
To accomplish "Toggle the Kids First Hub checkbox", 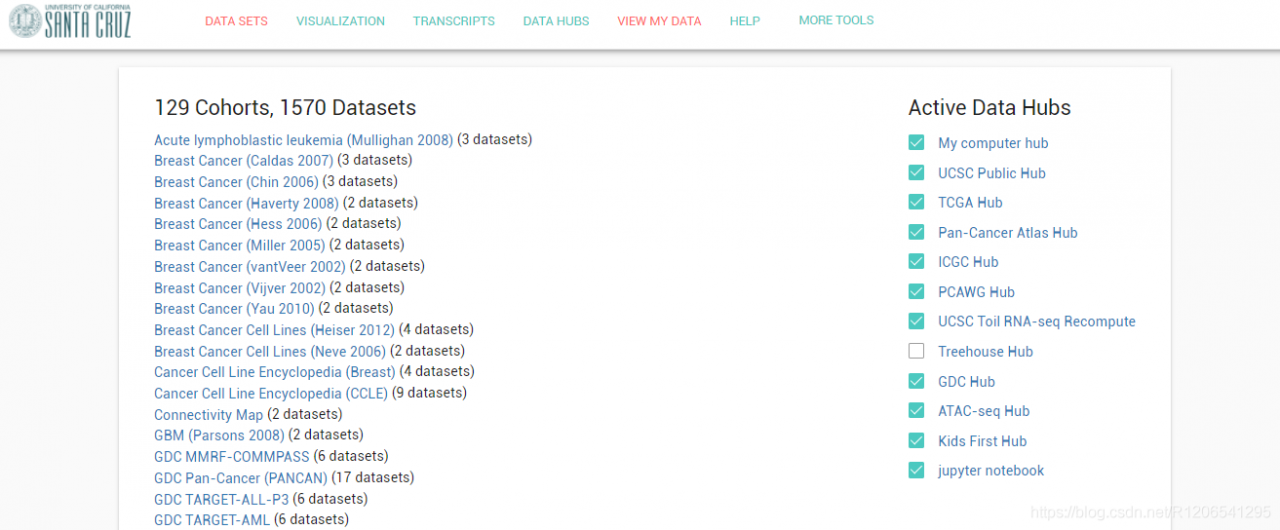I will point(916,440).
